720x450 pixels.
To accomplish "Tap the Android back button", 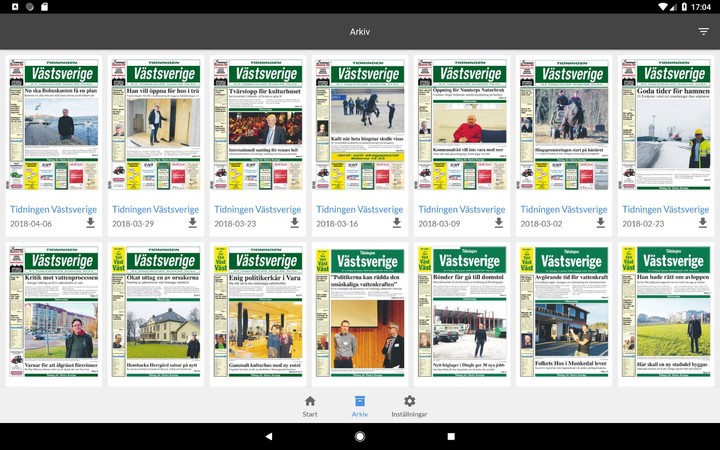I will pyautogui.click(x=269, y=436).
